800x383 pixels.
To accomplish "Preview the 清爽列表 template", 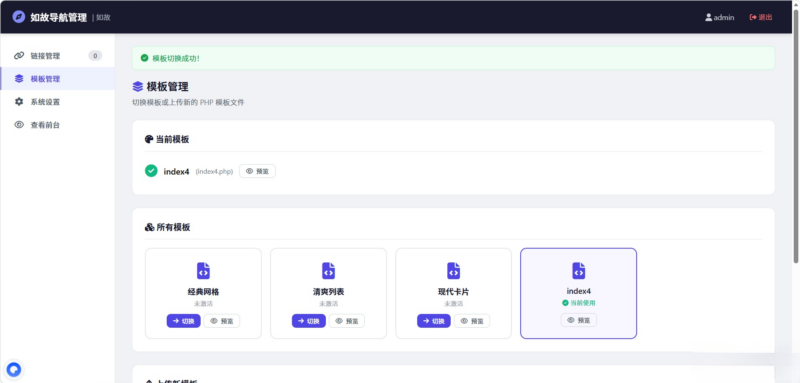I will click(347, 321).
